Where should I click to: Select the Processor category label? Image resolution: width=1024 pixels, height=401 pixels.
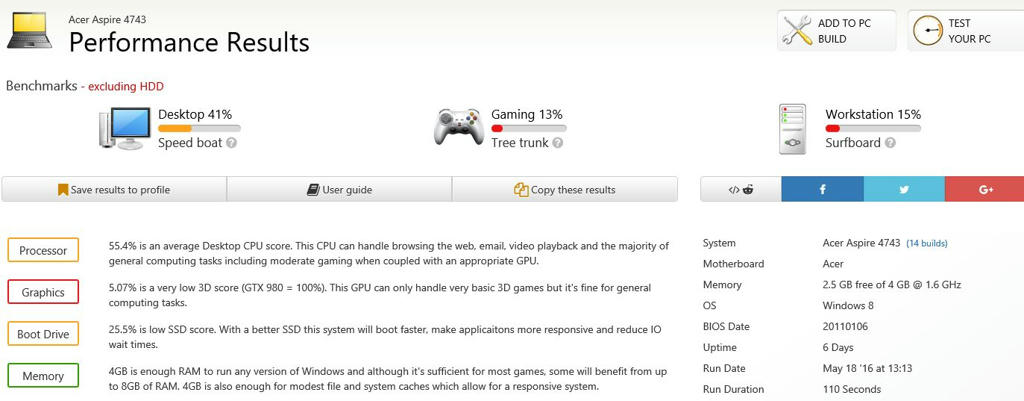coord(43,250)
